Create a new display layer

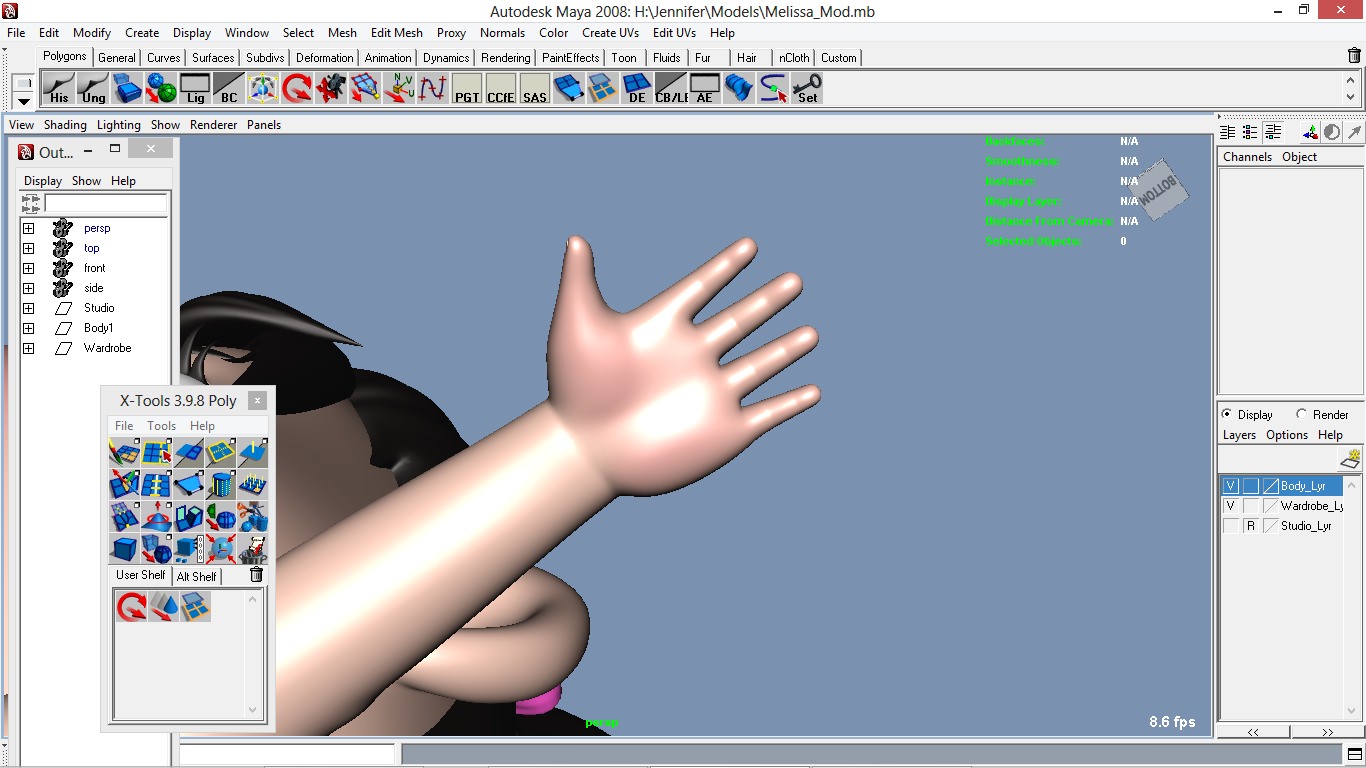[1350, 458]
